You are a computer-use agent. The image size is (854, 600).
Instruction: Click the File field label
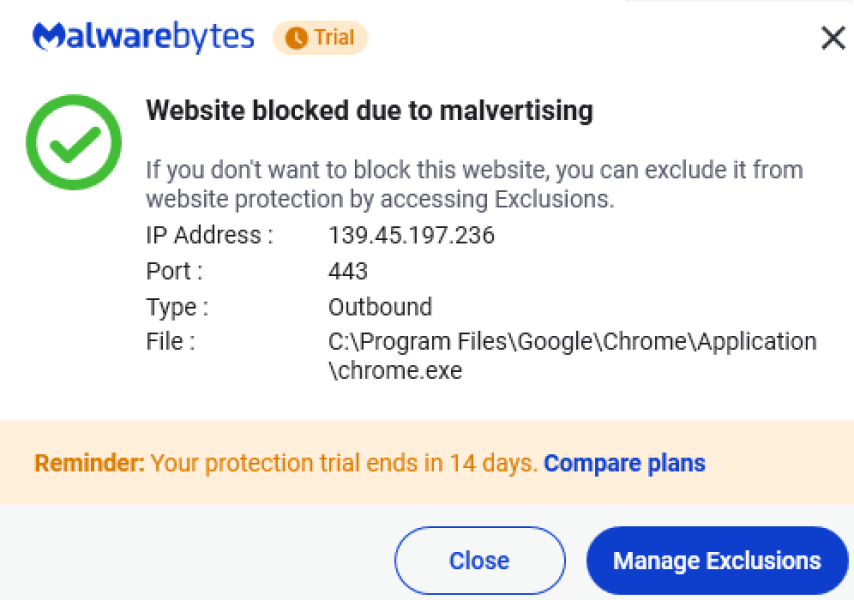[x=169, y=341]
